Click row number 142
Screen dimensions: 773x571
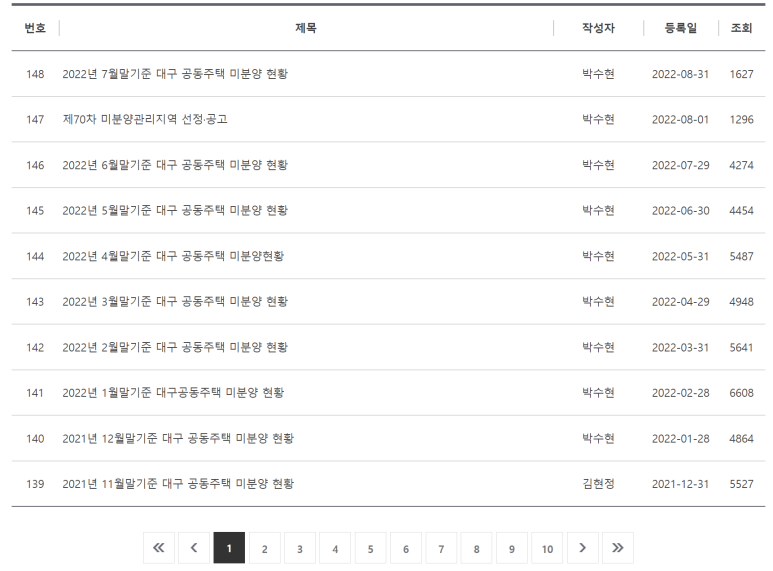(35, 348)
